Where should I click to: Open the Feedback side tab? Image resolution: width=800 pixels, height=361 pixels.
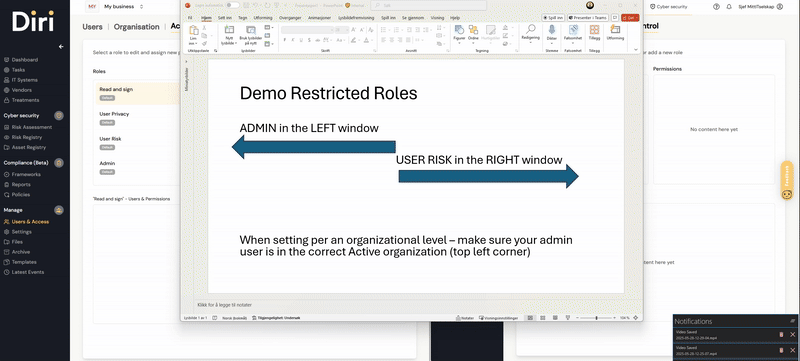tap(787, 180)
